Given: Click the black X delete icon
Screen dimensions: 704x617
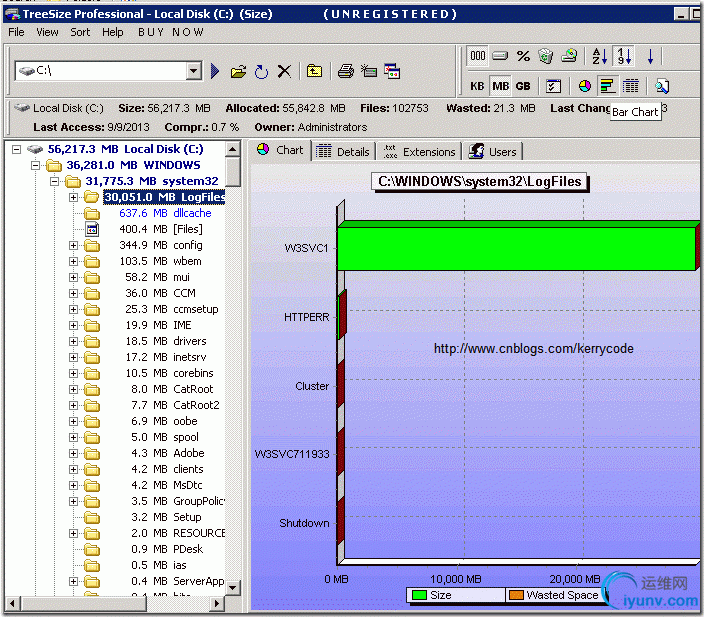Looking at the screenshot, I should pyautogui.click(x=285, y=71).
